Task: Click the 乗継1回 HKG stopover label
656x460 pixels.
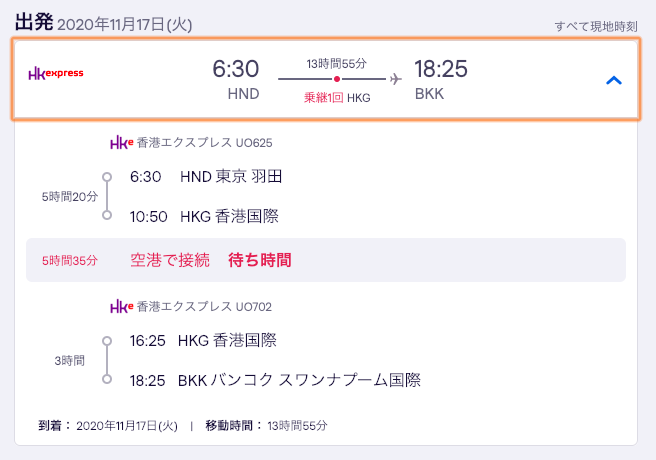Action: 337,98
